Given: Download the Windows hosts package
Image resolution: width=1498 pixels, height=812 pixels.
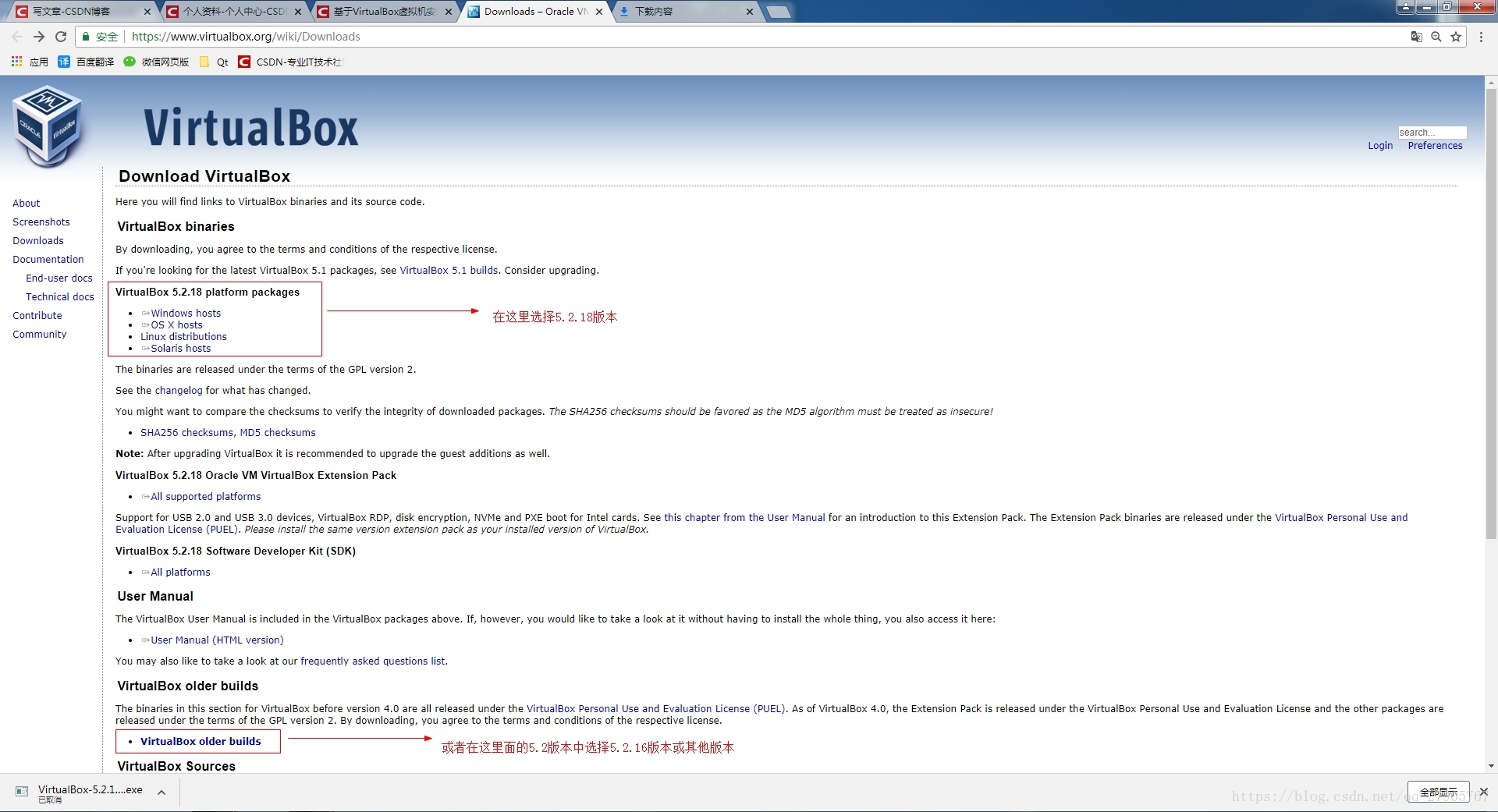Looking at the screenshot, I should 186,314.
